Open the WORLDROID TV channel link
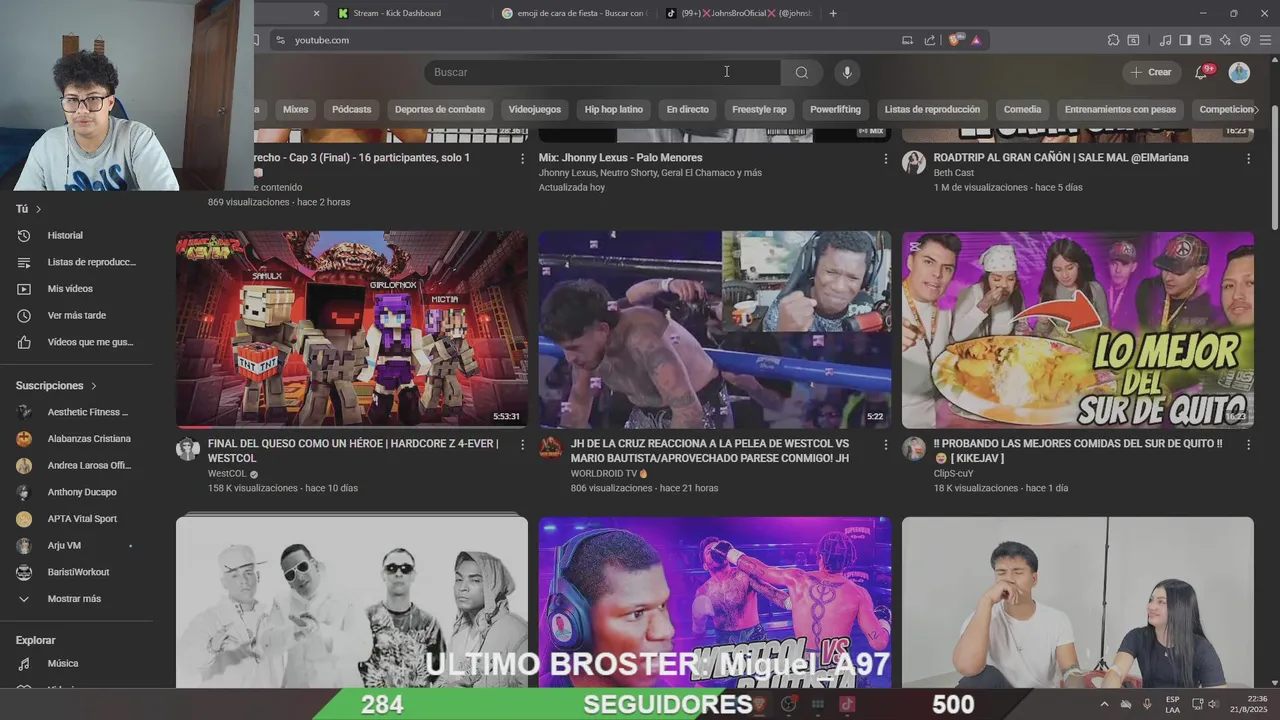 [604, 474]
